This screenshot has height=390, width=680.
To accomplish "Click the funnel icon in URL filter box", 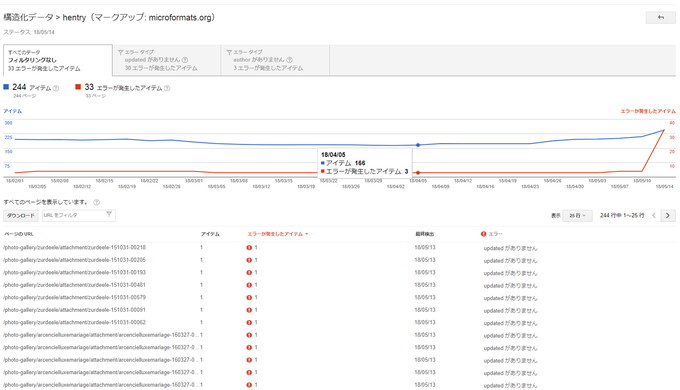I will pyautogui.click(x=109, y=214).
